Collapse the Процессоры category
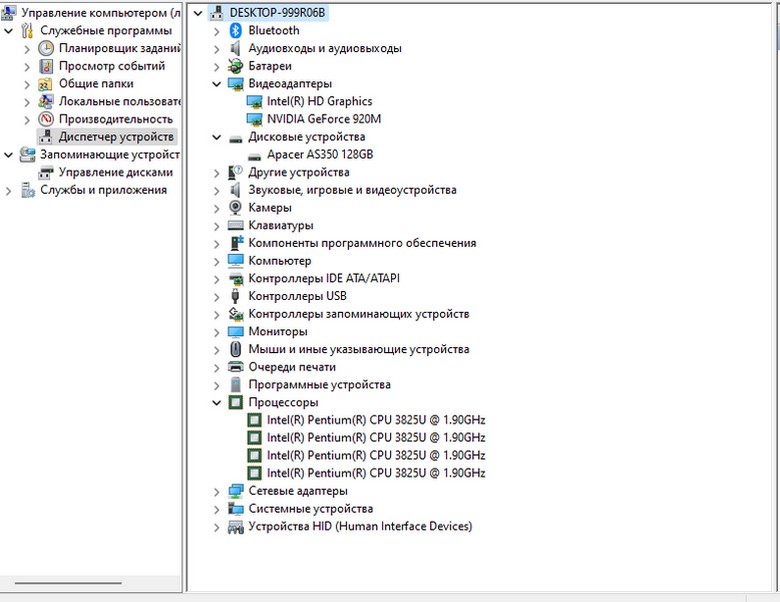 point(217,403)
